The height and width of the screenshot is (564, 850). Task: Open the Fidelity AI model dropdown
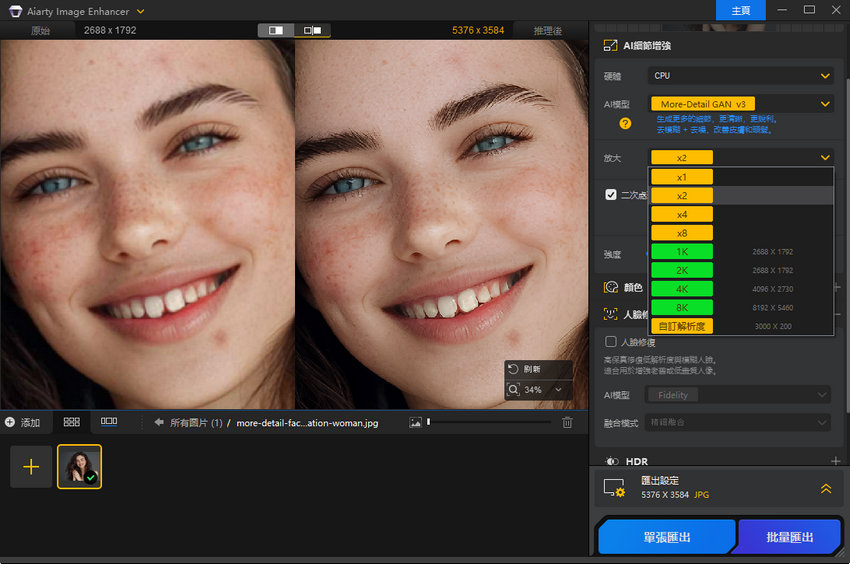(737, 395)
